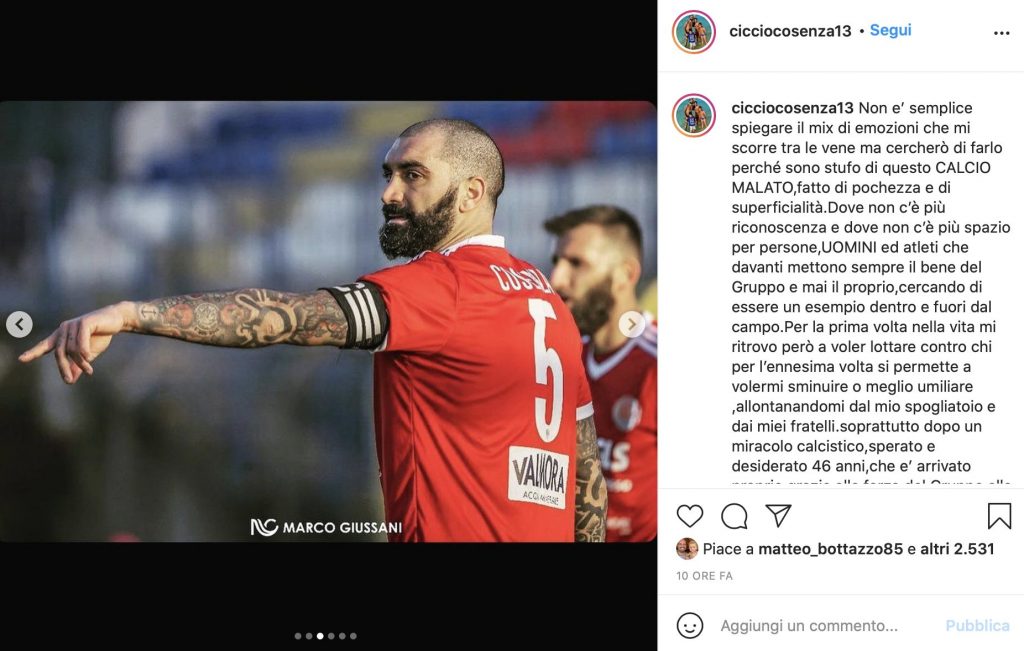Click the Pubblica button
Image resolution: width=1024 pixels, height=651 pixels.
tap(977, 626)
